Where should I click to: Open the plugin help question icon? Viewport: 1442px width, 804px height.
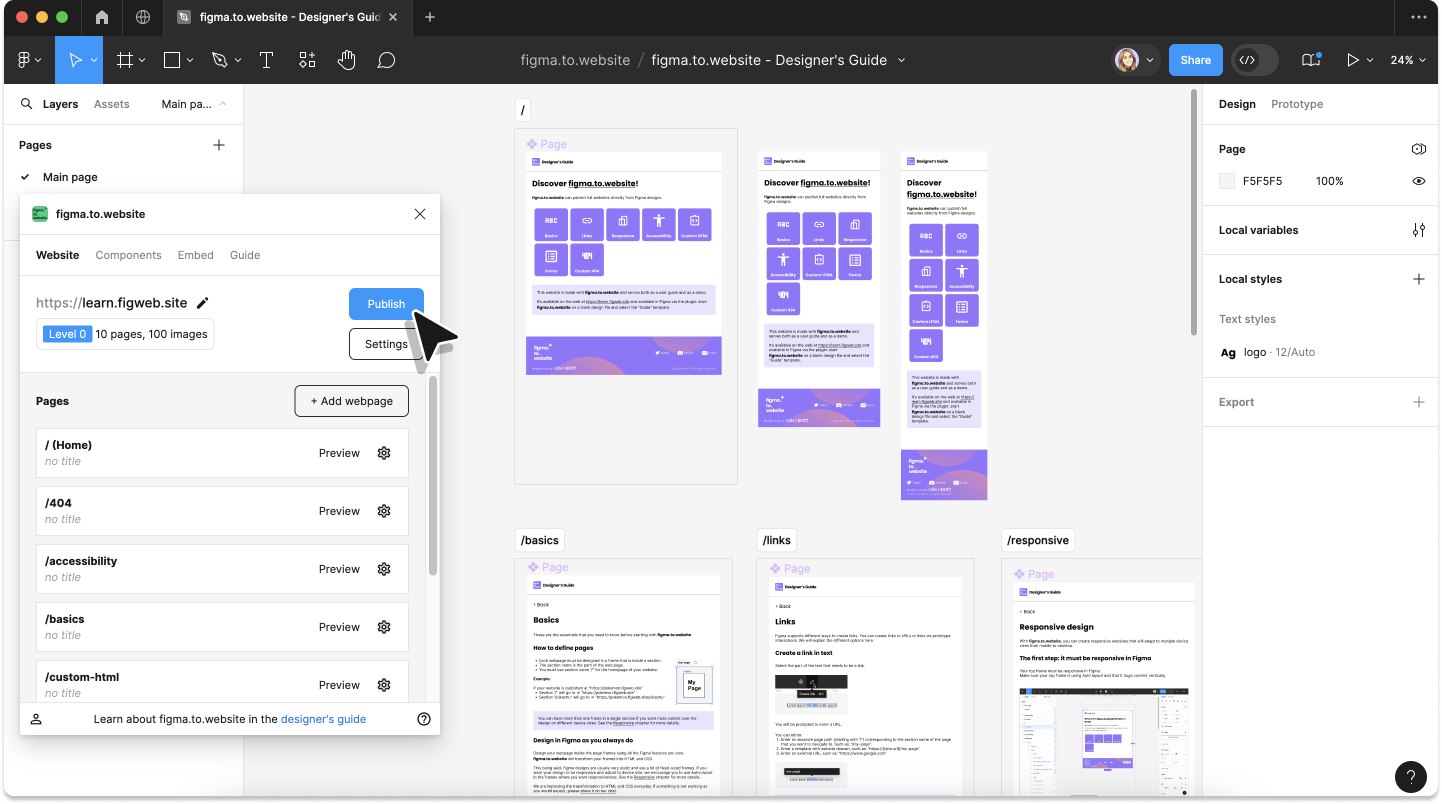[x=424, y=719]
